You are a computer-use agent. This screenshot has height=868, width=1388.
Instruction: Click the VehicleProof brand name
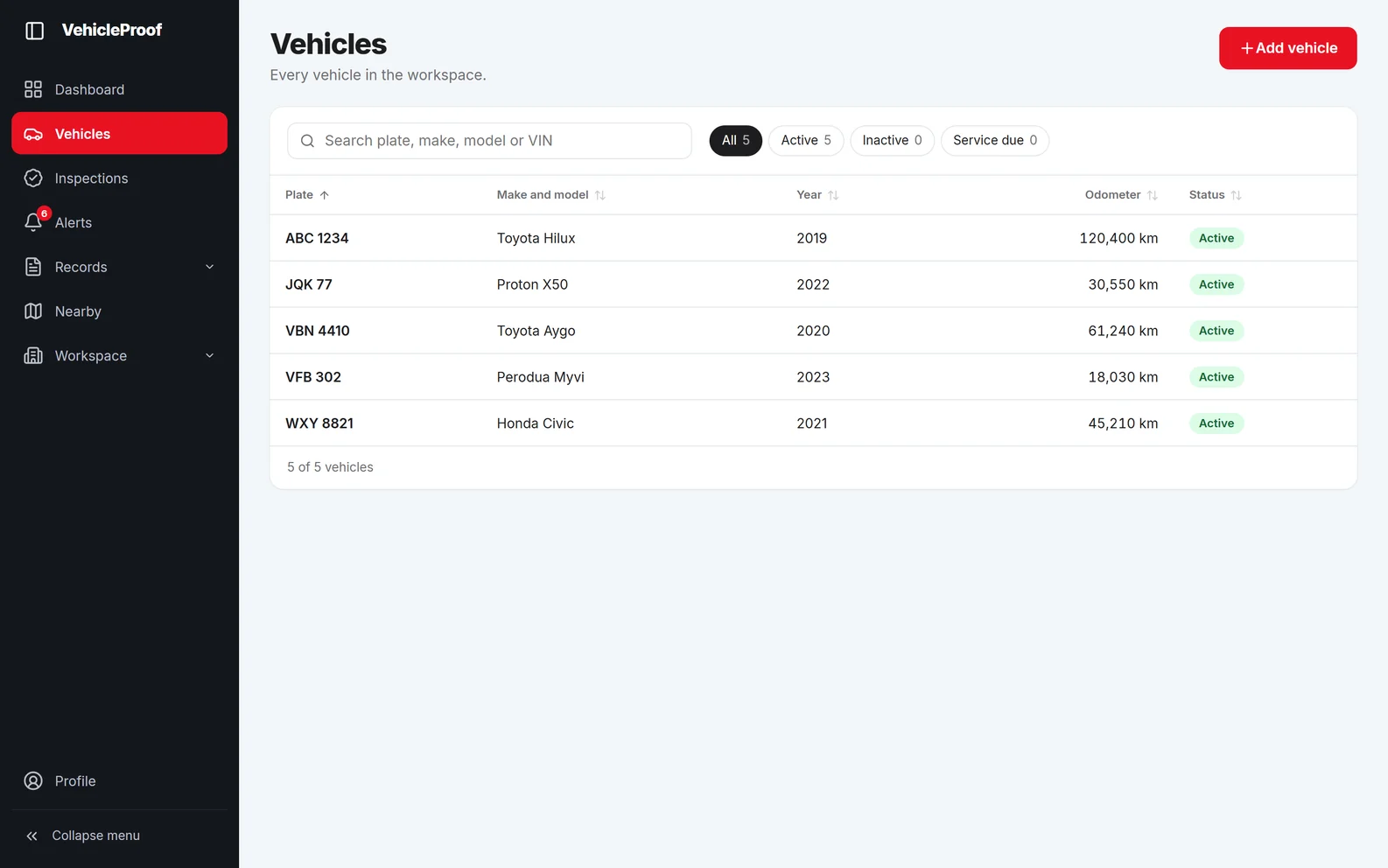pos(112,31)
